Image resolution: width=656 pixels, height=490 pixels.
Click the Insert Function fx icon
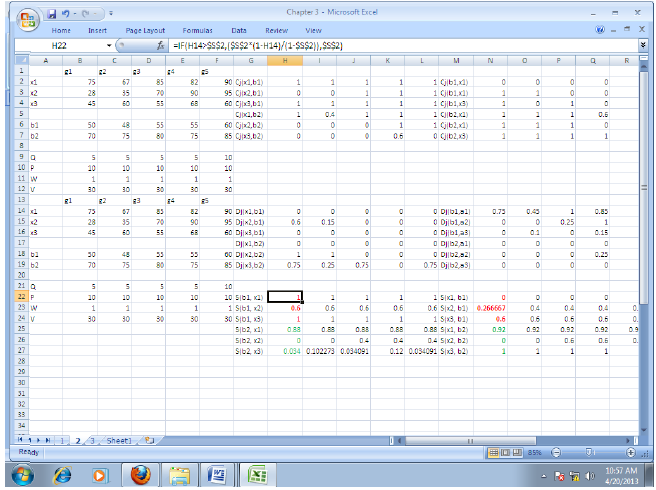[x=161, y=47]
